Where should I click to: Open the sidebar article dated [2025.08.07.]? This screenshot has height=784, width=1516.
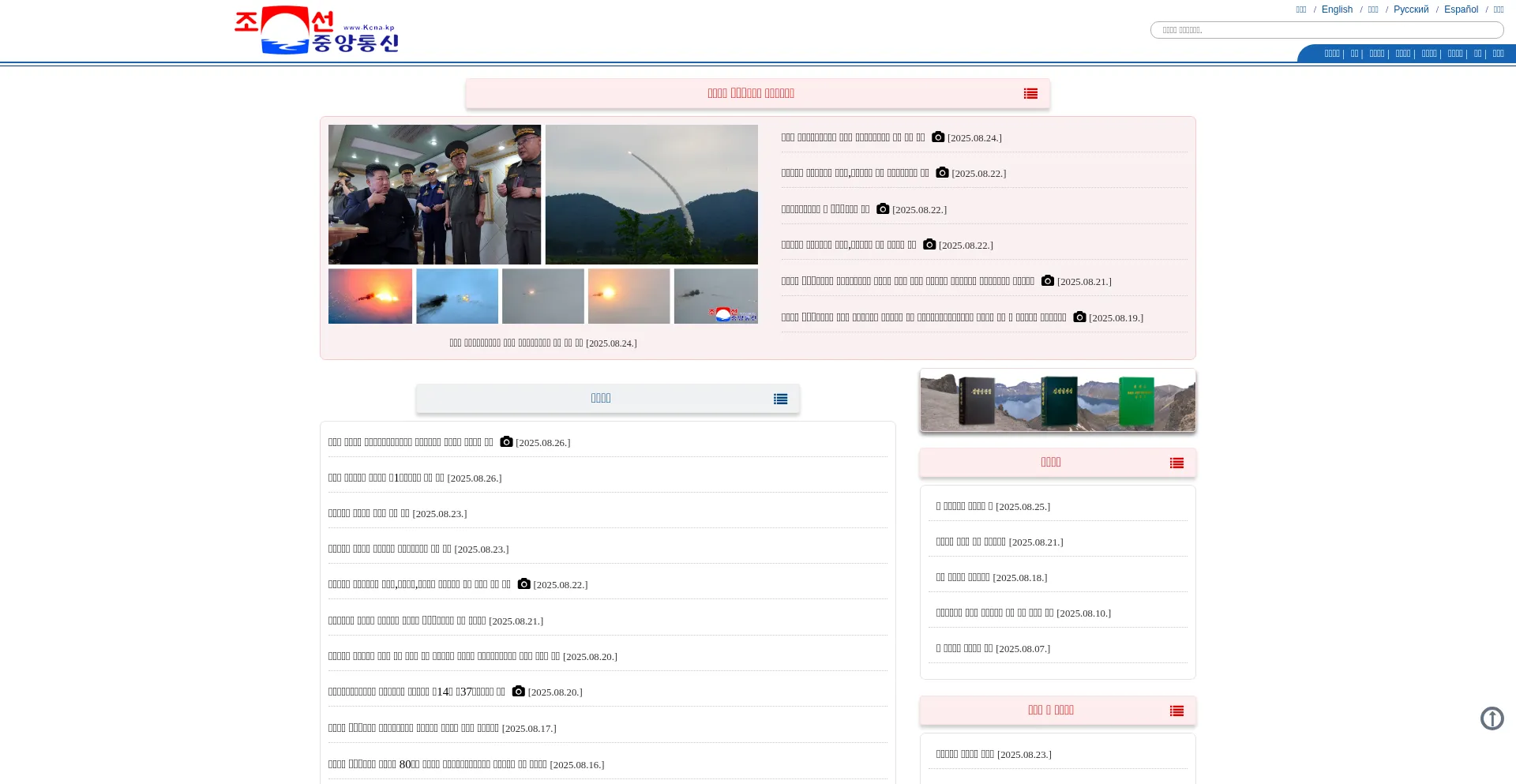pos(993,648)
